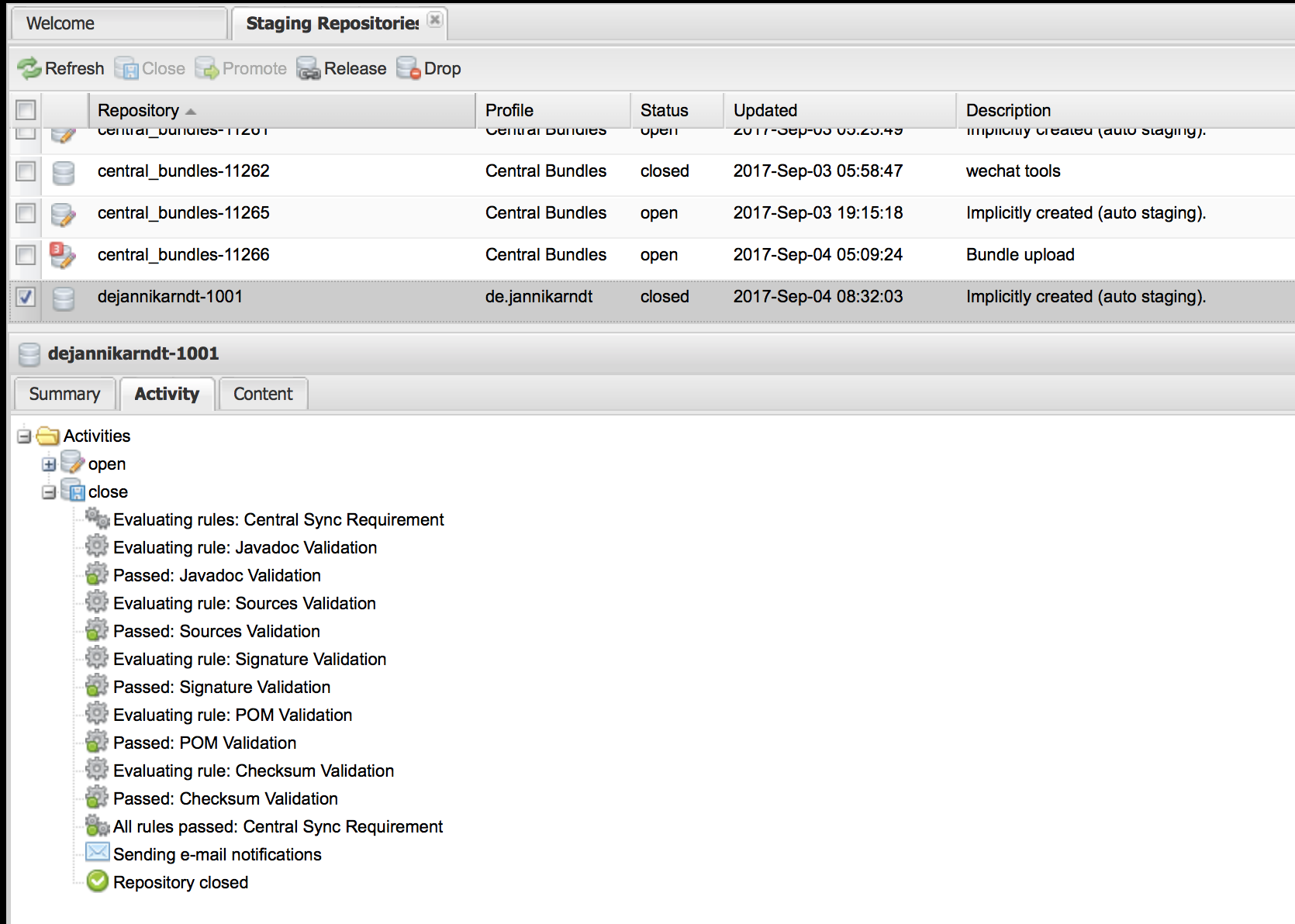Sort by the Updated column header
1295x924 pixels.
(841, 110)
